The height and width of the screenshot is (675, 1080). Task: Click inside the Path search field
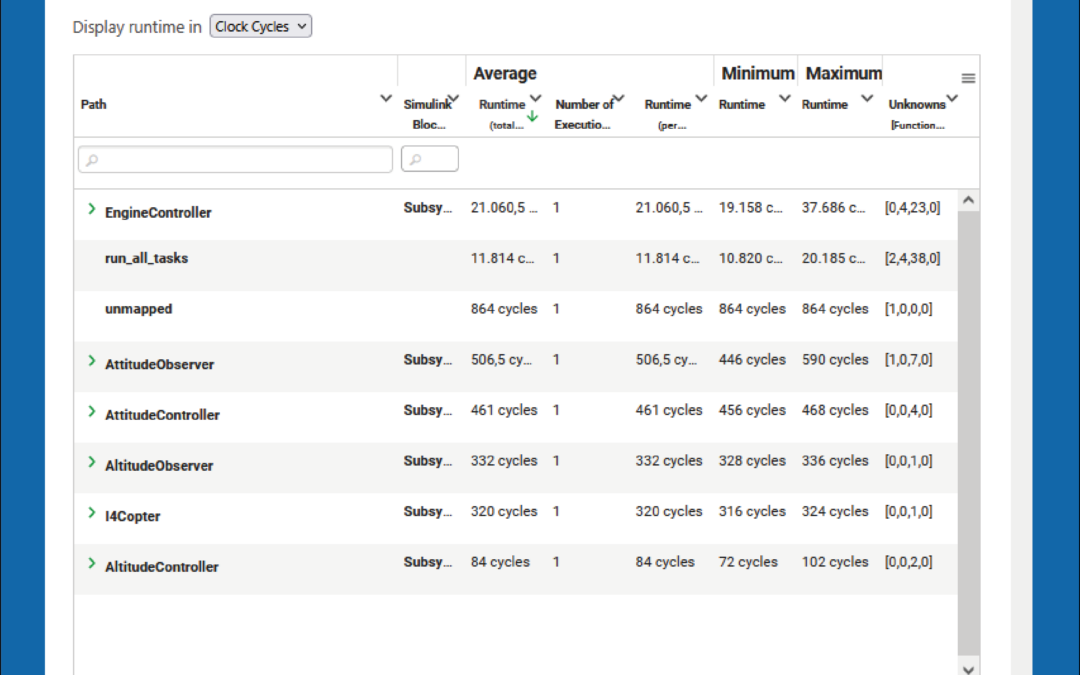235,159
